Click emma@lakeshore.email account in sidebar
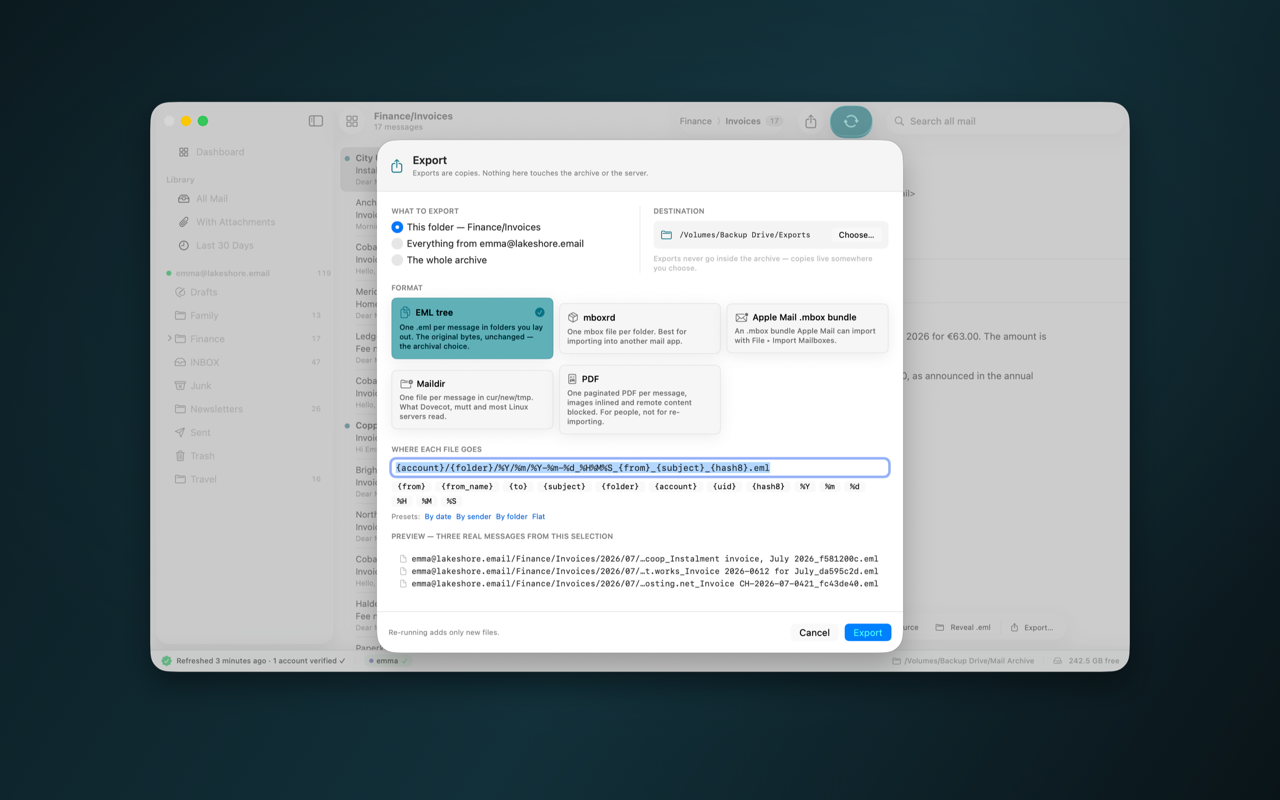This screenshot has width=1280, height=800. tap(223, 273)
